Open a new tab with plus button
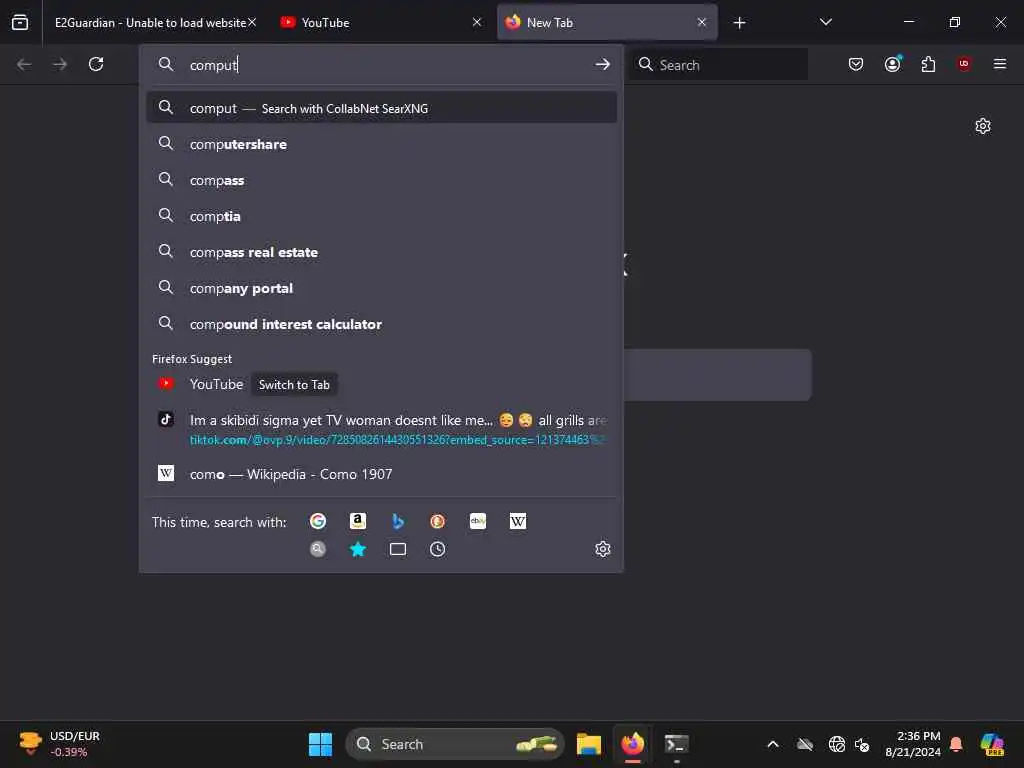This screenshot has width=1024, height=768. 739,23
